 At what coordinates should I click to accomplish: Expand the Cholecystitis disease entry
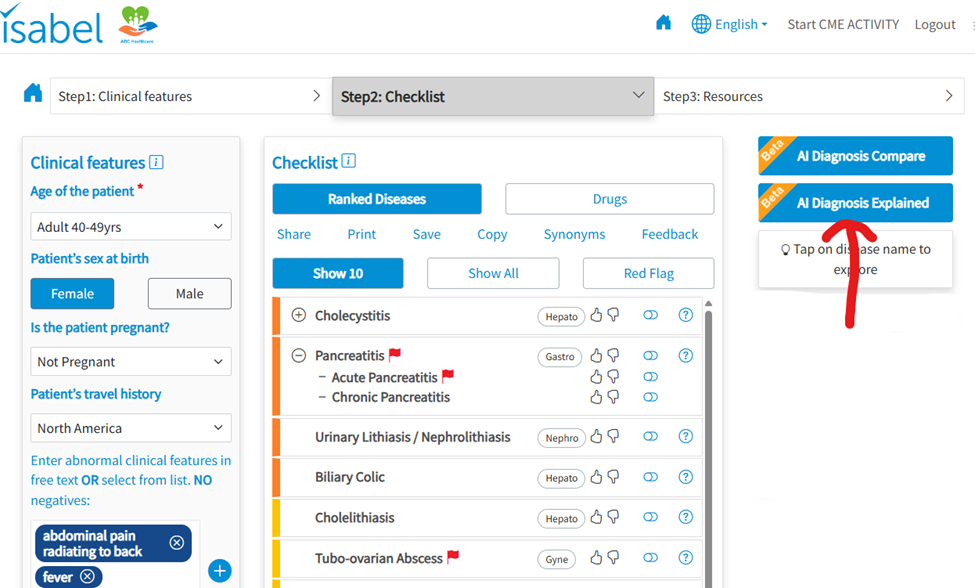[x=298, y=315]
